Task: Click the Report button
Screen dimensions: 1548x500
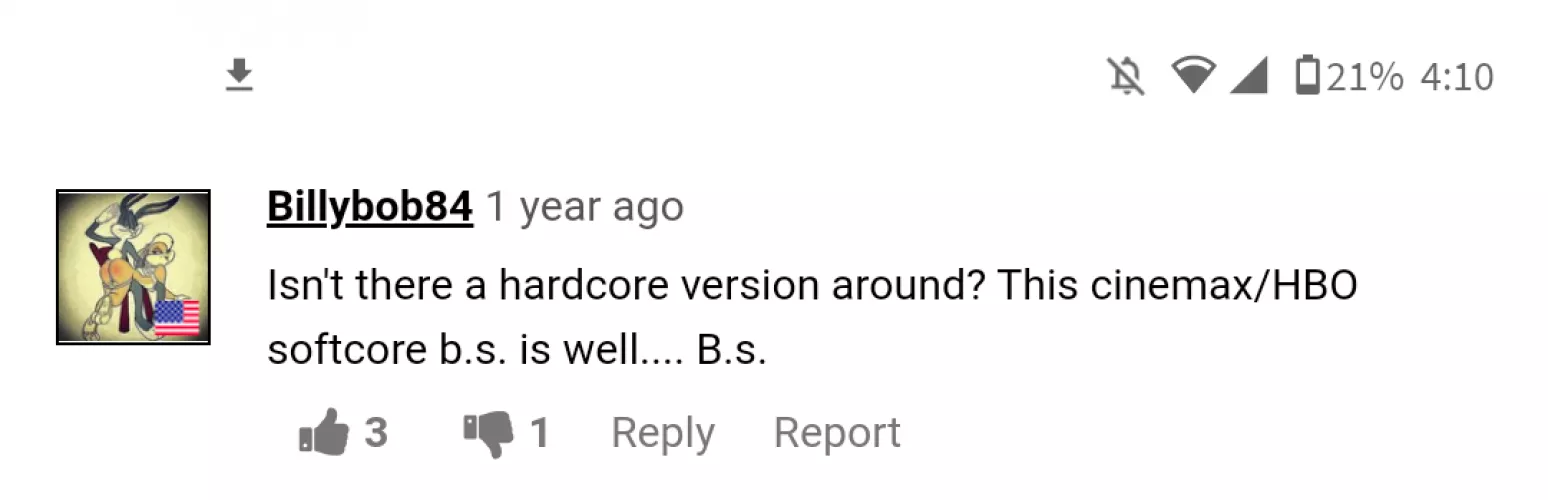Action: [x=837, y=433]
